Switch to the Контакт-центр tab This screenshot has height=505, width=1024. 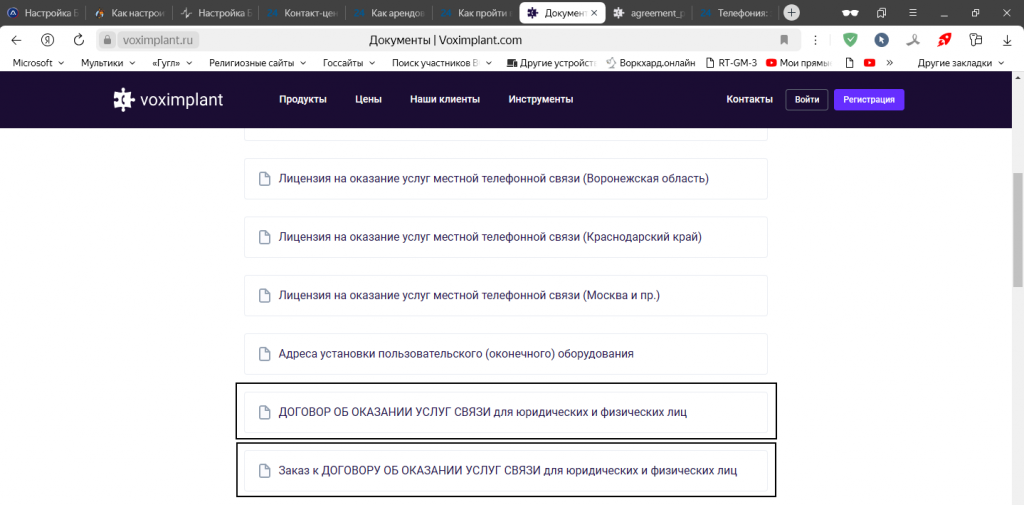[x=302, y=12]
